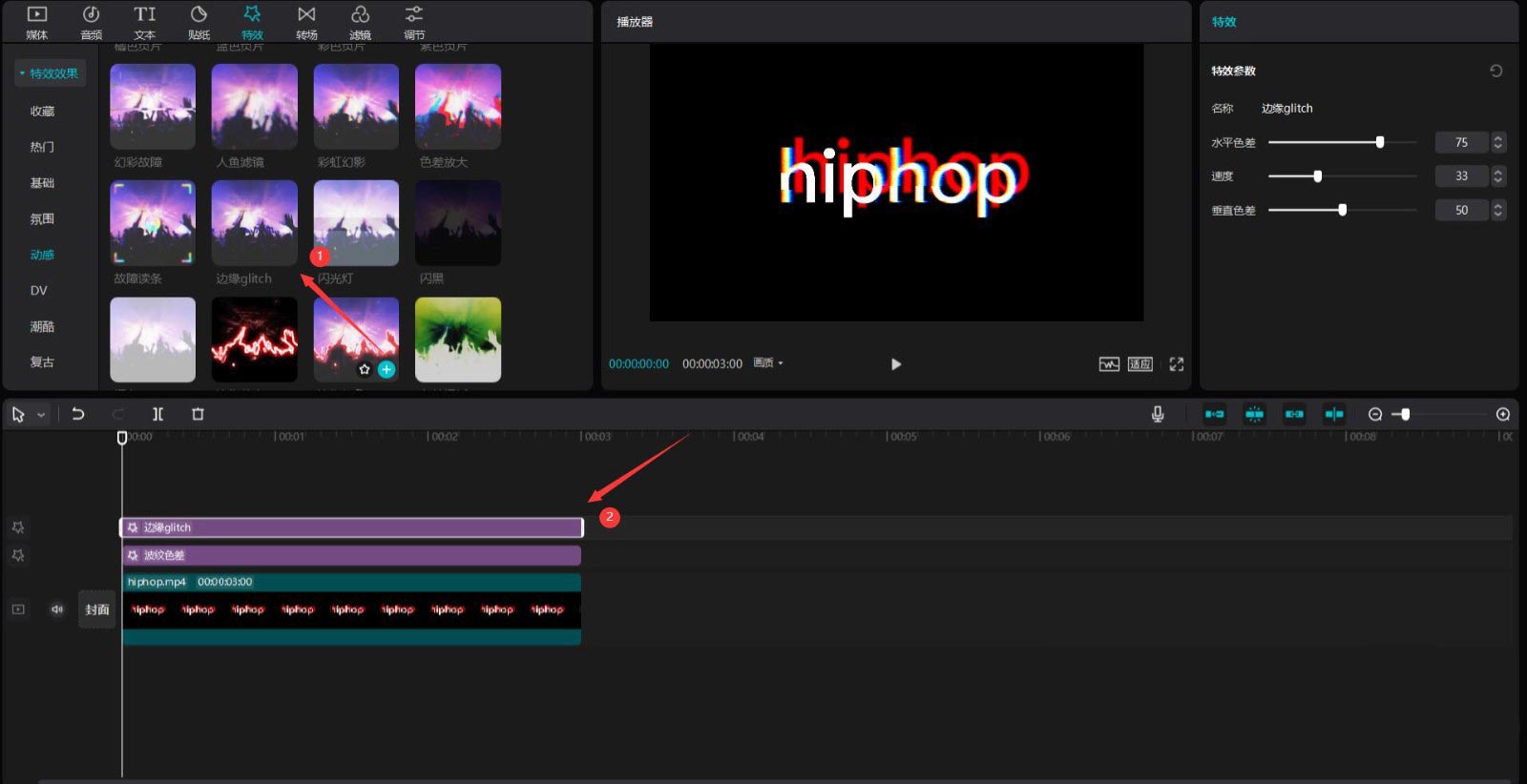Click the microphone record icon

click(1157, 414)
